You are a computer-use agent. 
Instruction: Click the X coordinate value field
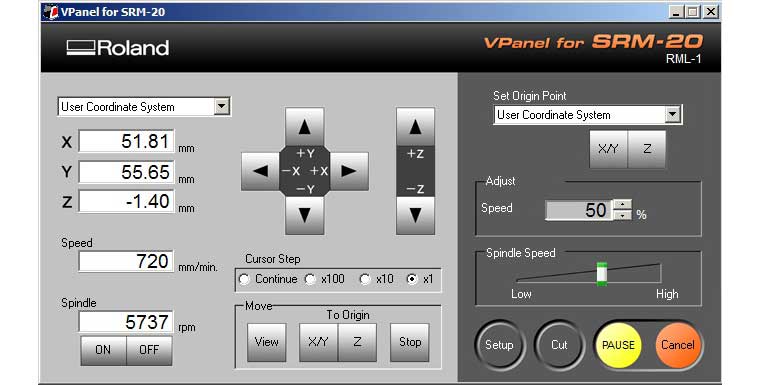click(127, 141)
